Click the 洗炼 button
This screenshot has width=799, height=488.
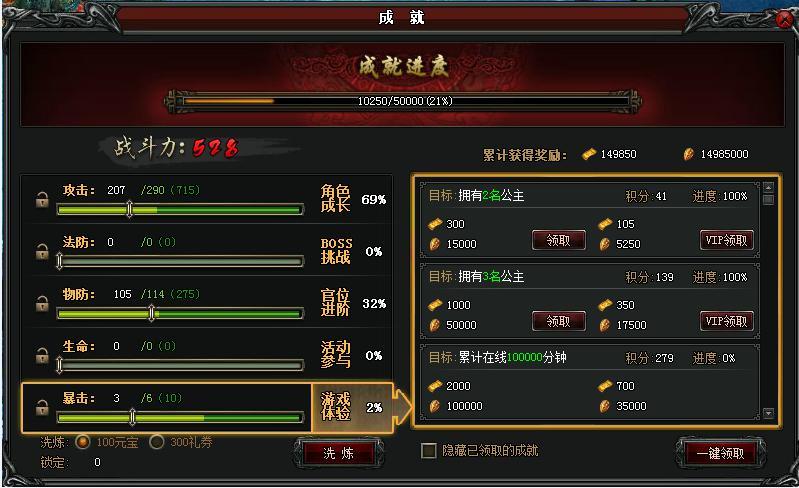point(339,453)
